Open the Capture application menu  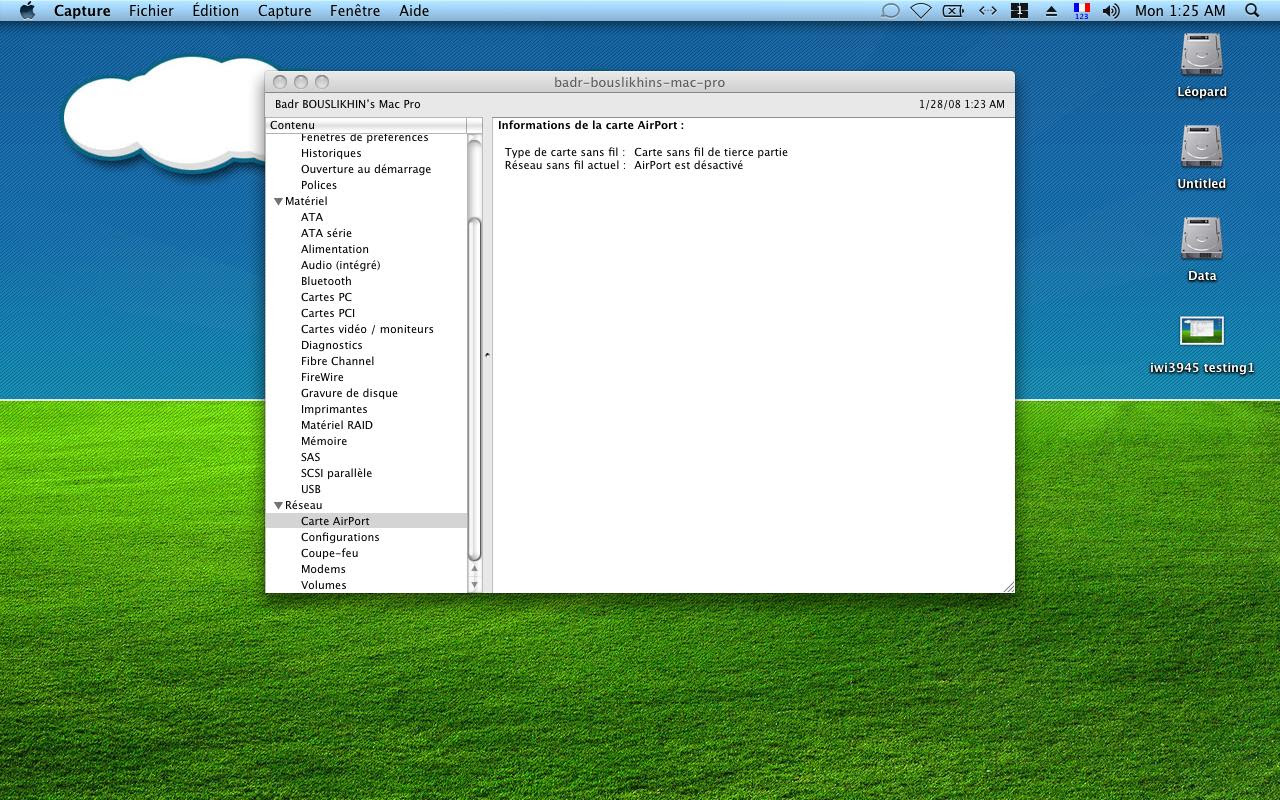[x=82, y=11]
